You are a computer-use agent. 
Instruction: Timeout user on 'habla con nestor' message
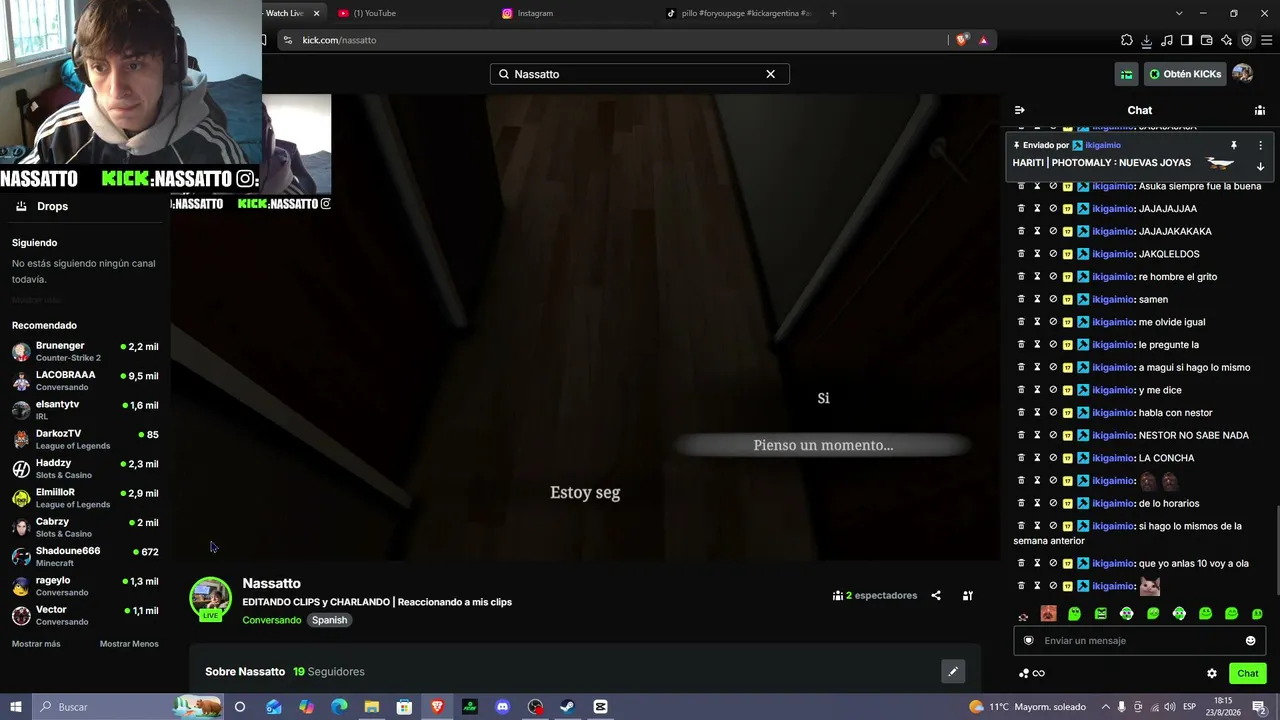pyautogui.click(x=1037, y=413)
